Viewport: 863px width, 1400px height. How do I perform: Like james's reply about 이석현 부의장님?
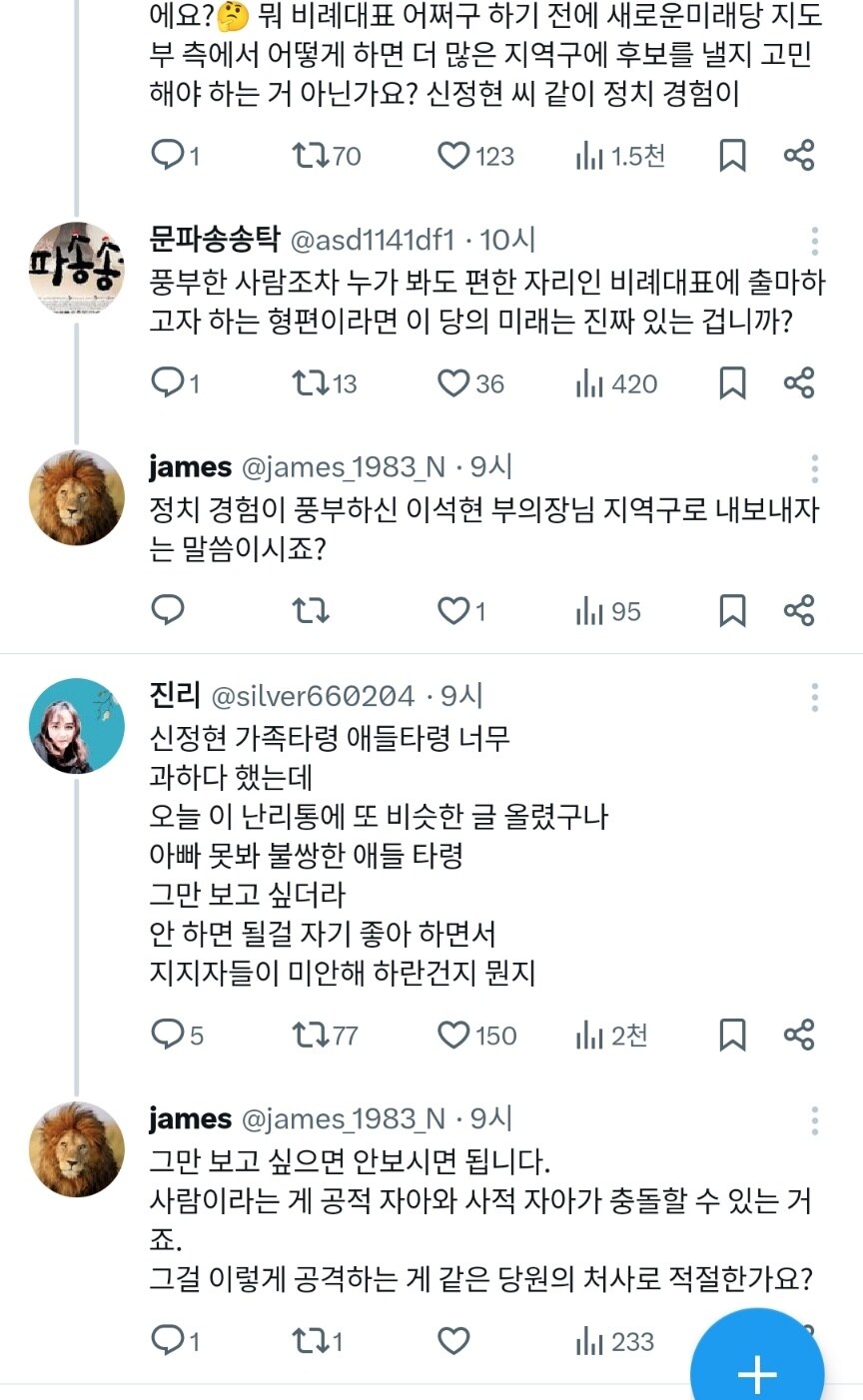(x=456, y=610)
